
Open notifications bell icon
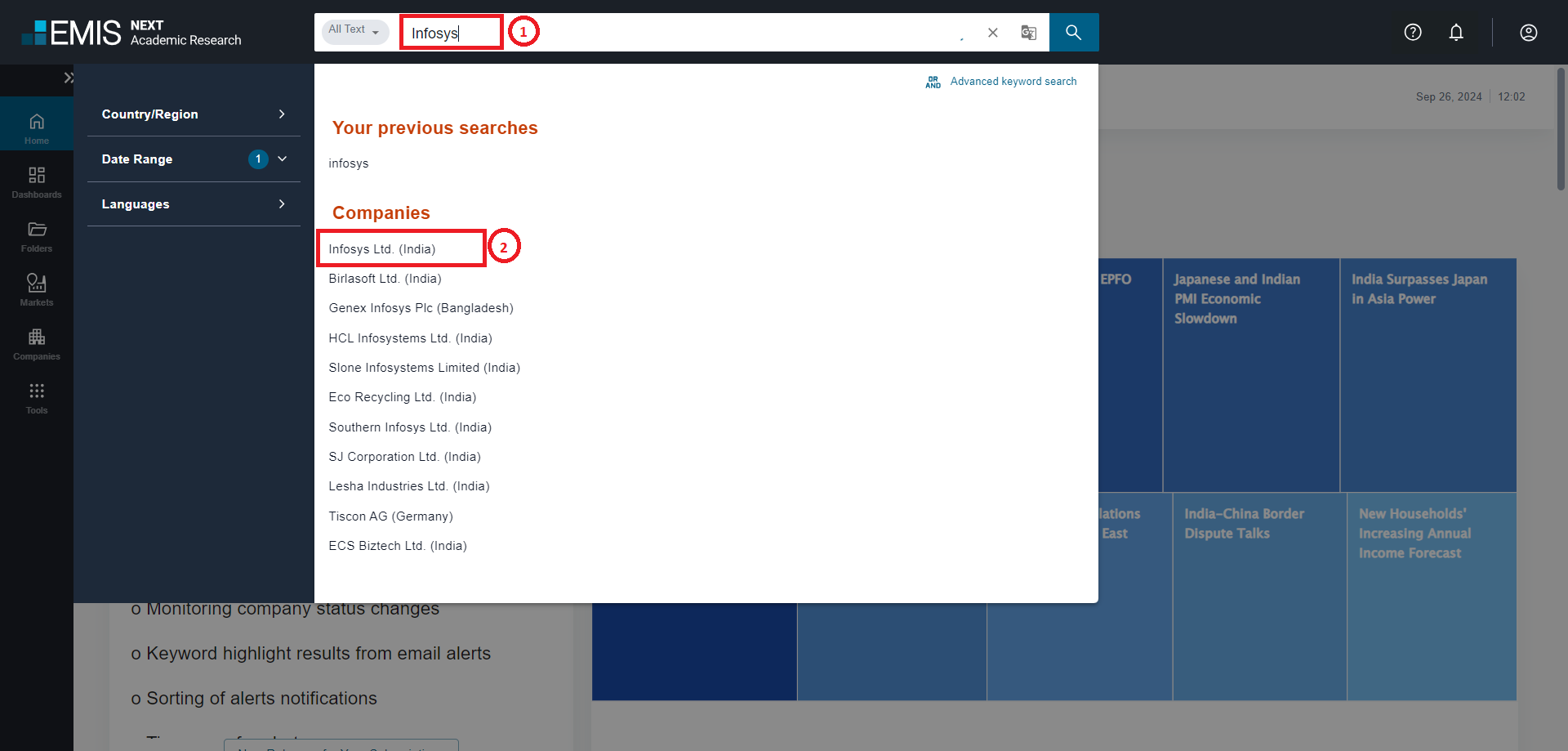(x=1456, y=32)
